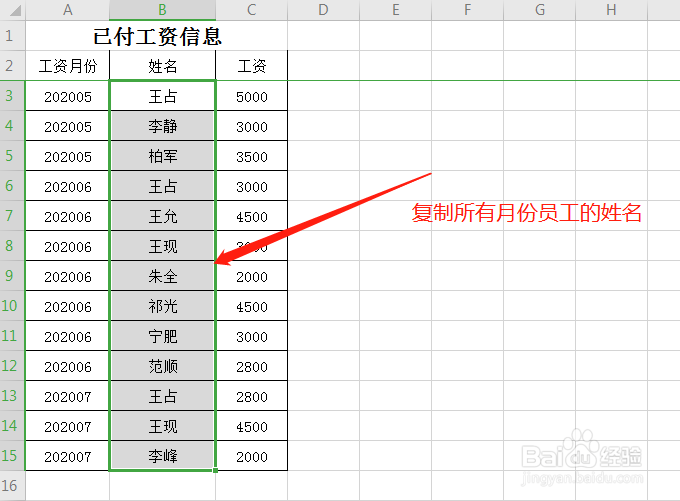The height and width of the screenshot is (501, 680).
Task: Select column G header
Action: click(x=539, y=10)
